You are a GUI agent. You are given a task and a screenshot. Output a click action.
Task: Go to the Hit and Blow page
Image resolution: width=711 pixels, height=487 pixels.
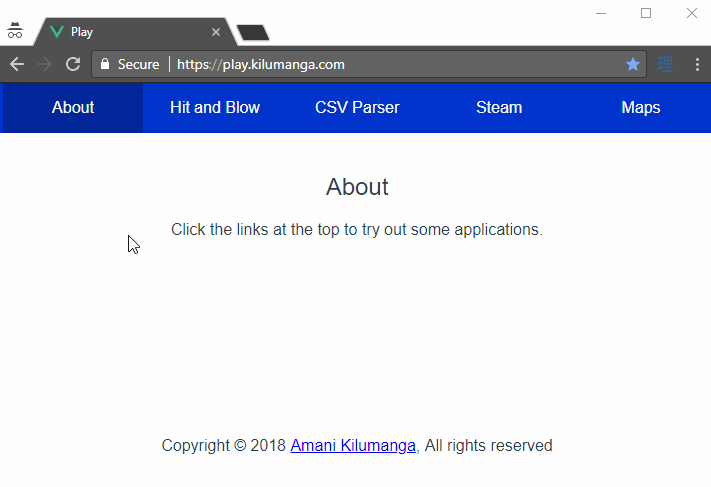pos(215,107)
